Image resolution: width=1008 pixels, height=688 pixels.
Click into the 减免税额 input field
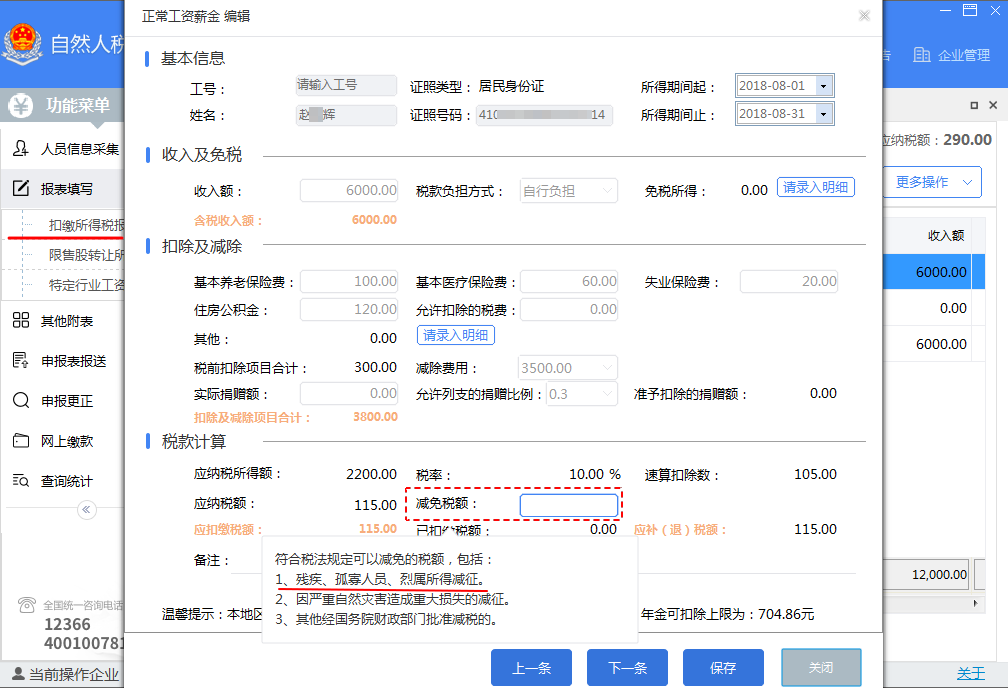(x=568, y=505)
